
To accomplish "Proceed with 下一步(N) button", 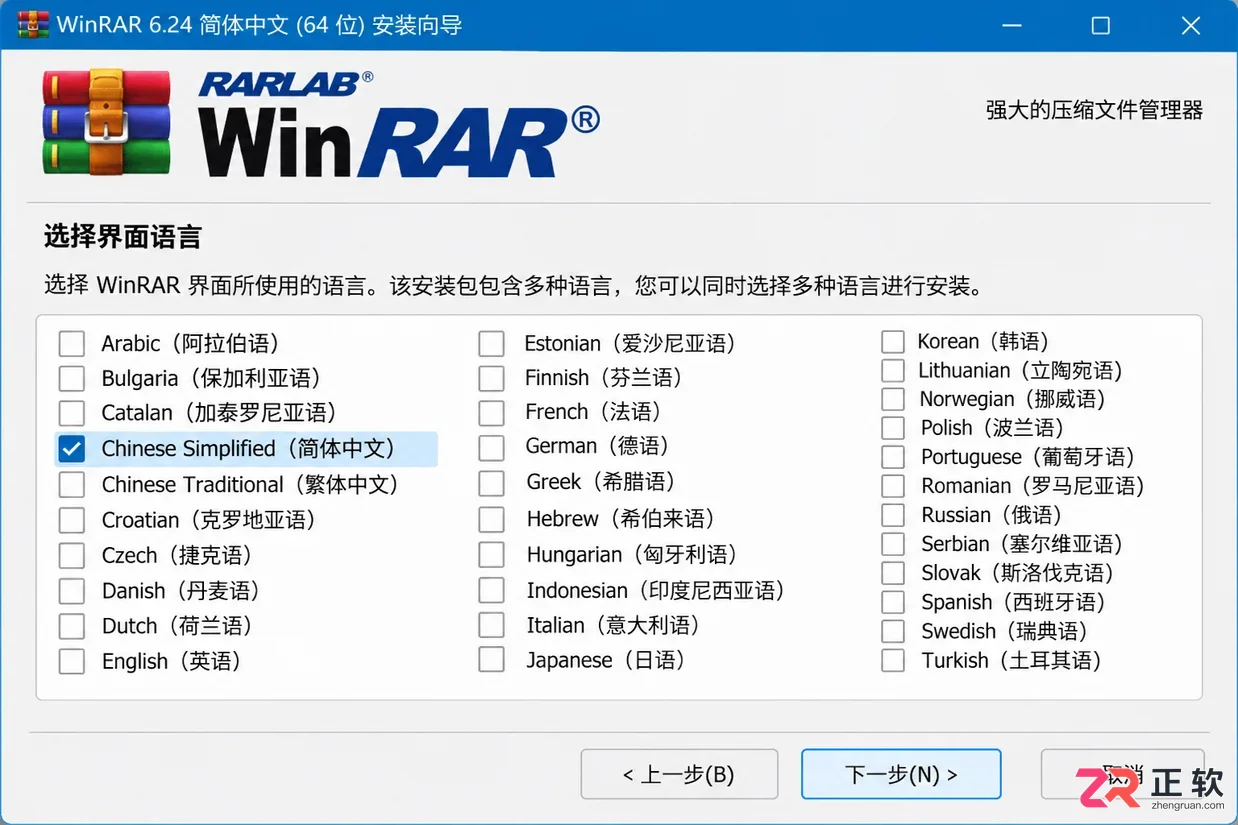I will coord(901,774).
